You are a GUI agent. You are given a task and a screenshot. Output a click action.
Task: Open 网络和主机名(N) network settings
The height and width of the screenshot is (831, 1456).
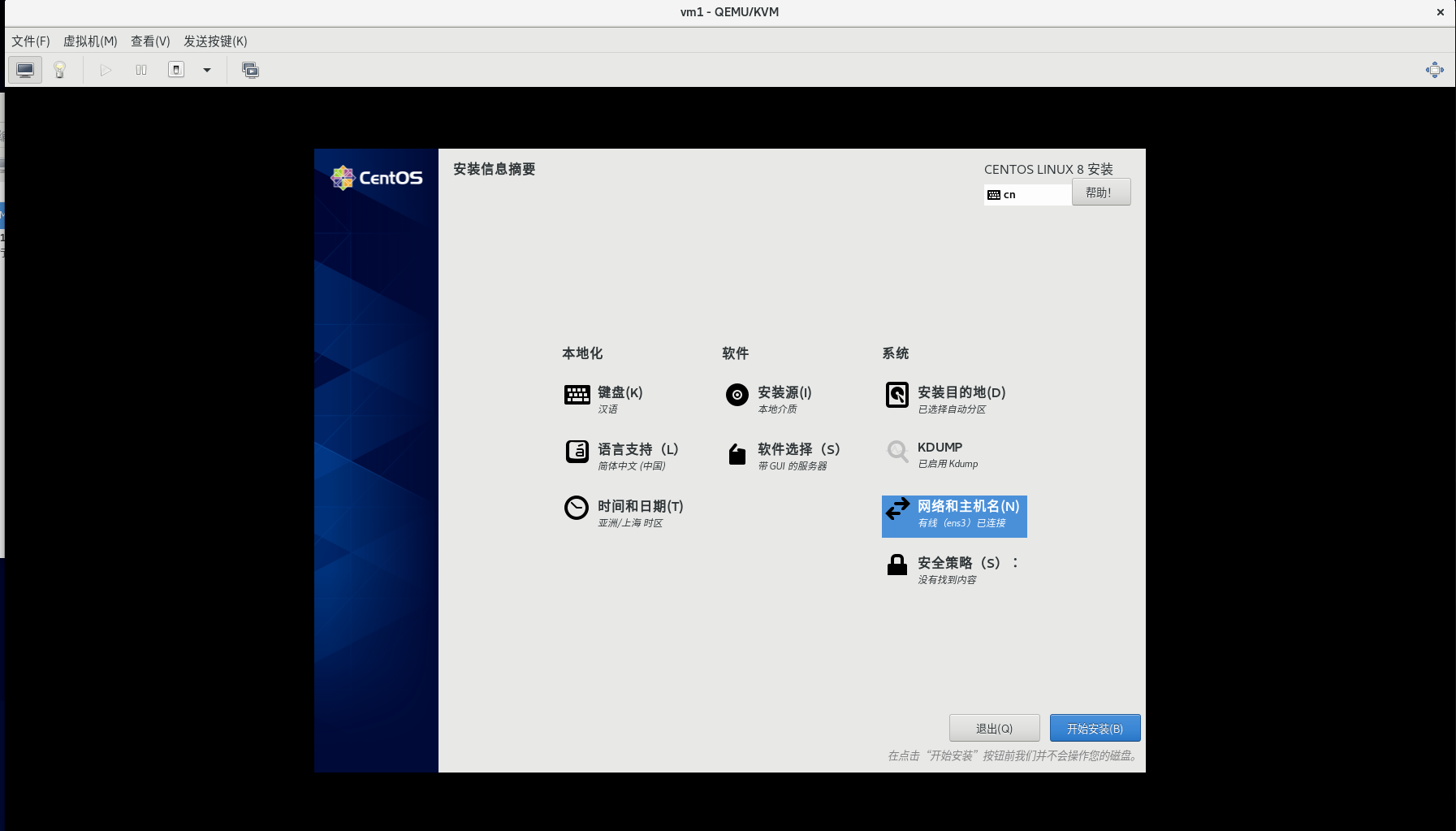[x=968, y=506]
